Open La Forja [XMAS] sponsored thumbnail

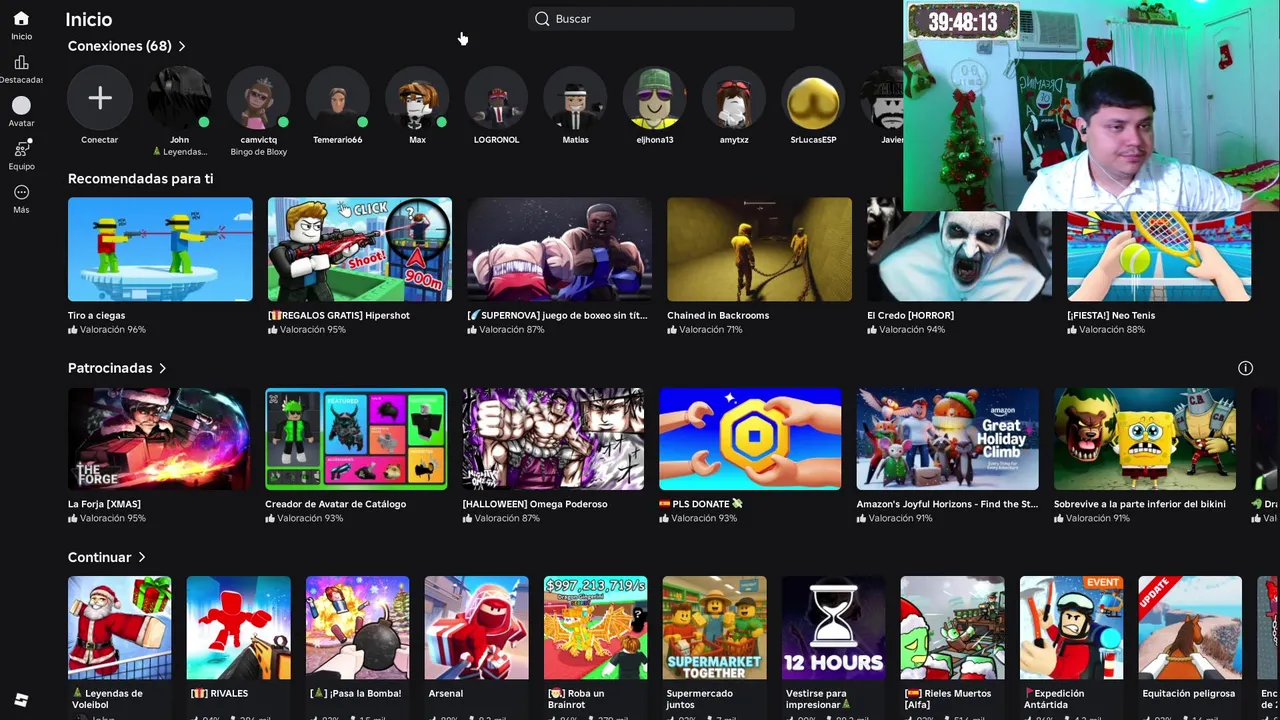(x=159, y=439)
